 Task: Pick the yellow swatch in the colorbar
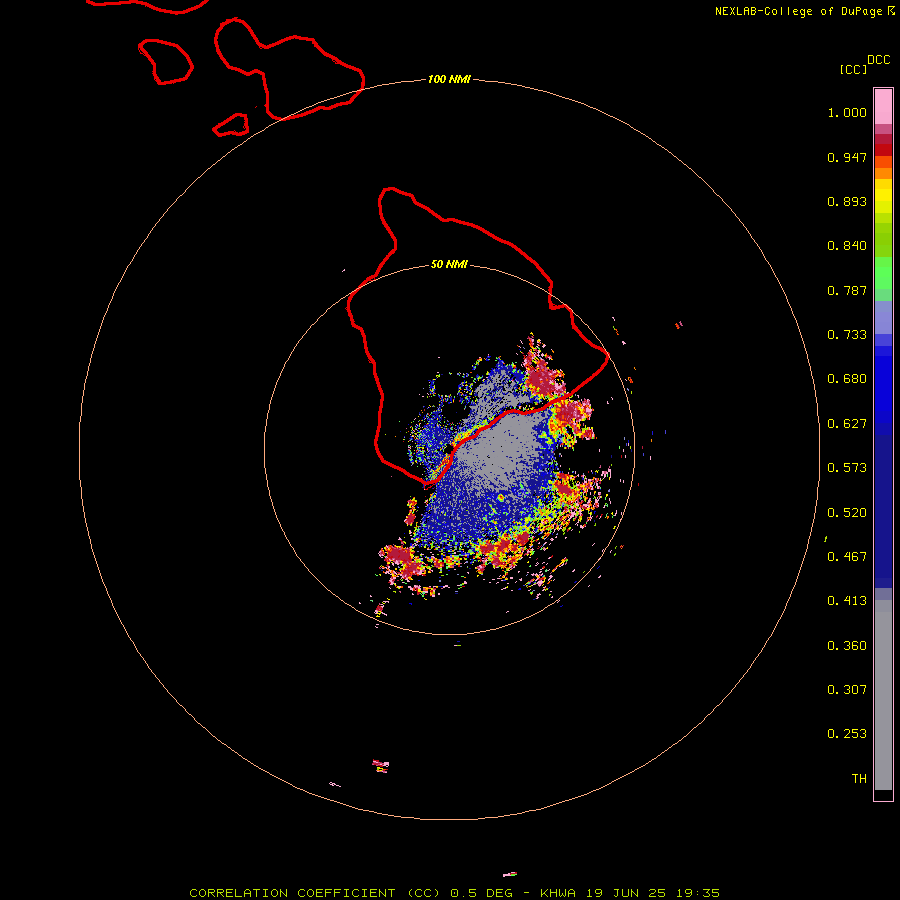pos(883,196)
